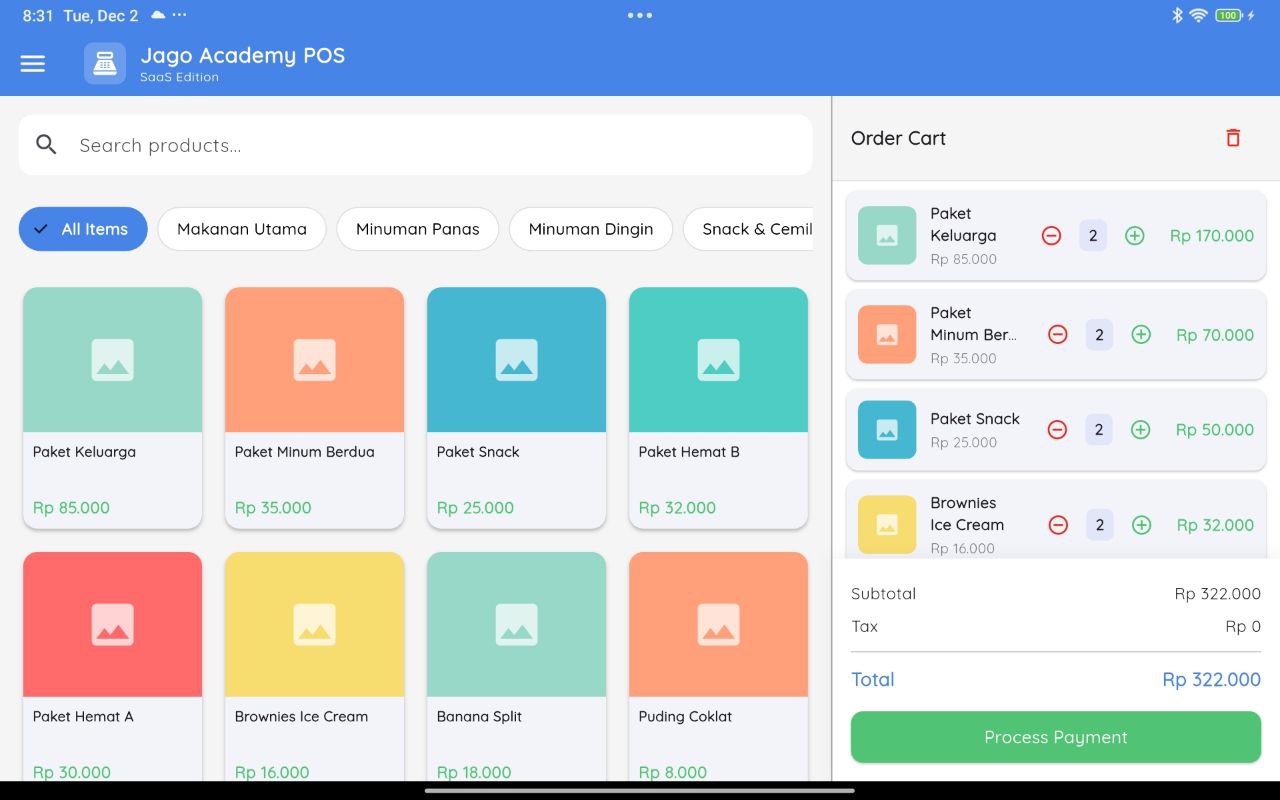Tap the Jago Academy POS logo icon
This screenshot has height=800, width=1280.
click(104, 62)
